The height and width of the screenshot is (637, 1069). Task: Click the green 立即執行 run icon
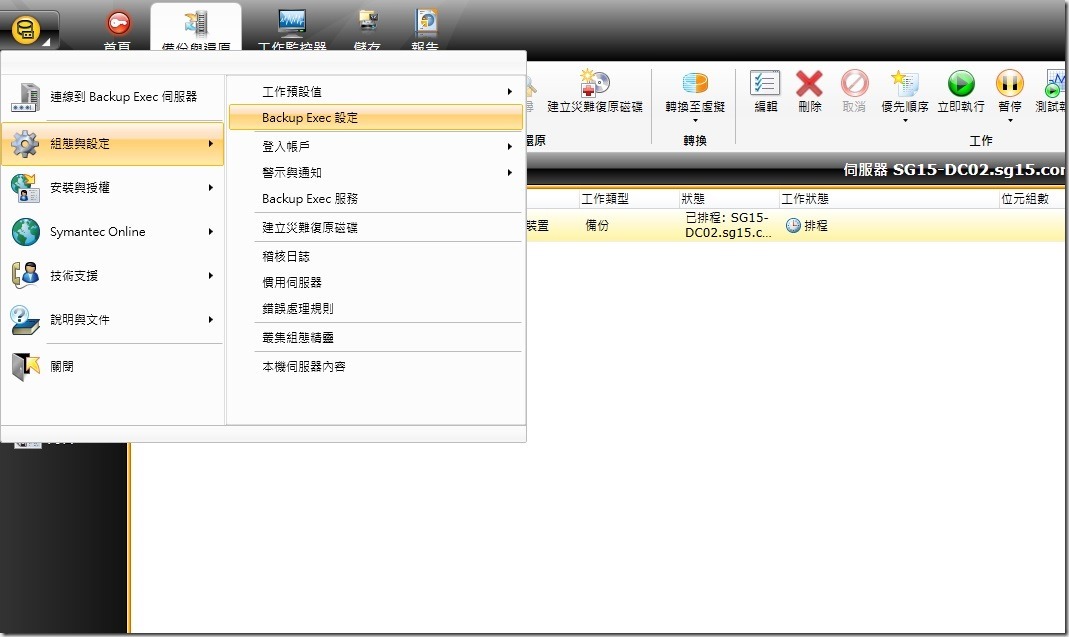[x=961, y=83]
